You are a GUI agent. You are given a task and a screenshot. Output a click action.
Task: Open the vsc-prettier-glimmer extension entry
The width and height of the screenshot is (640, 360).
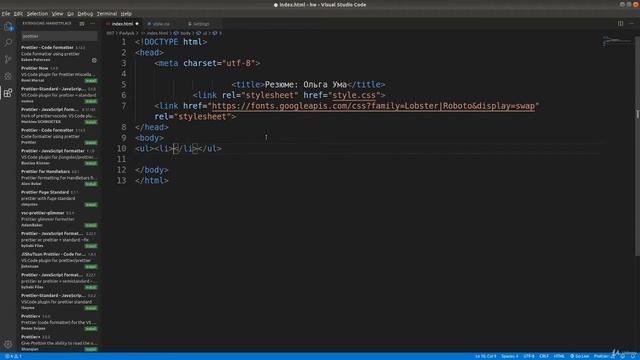(x=59, y=219)
